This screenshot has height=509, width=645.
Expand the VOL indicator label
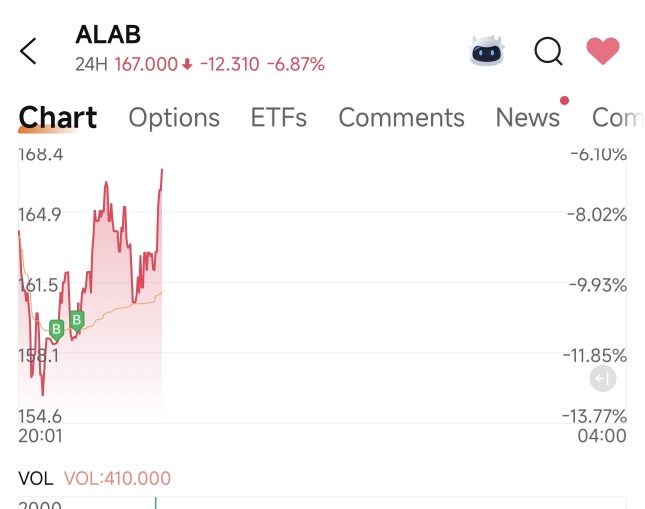(36, 478)
